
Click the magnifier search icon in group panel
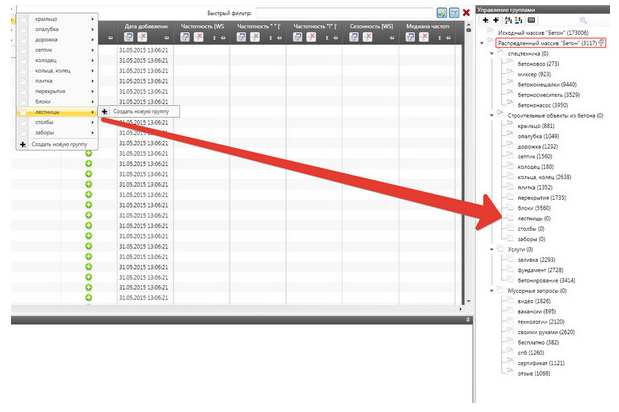[x=584, y=19]
